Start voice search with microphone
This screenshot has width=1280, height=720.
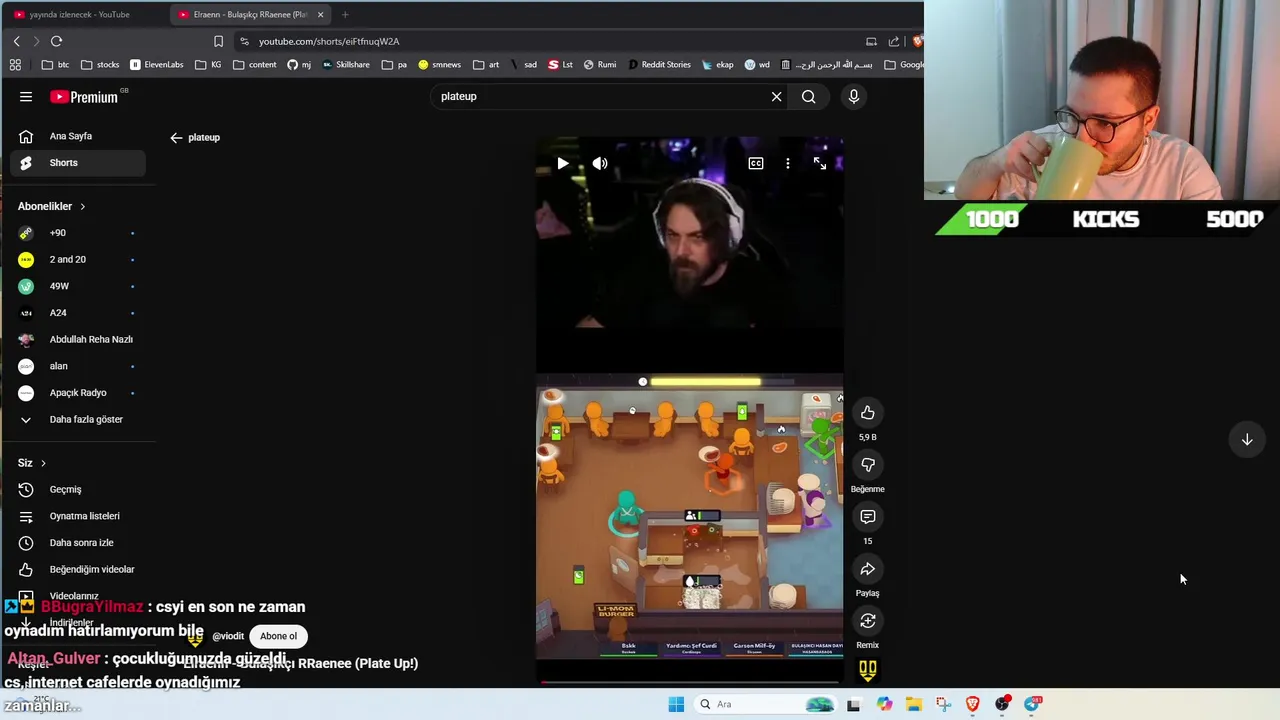click(x=853, y=97)
